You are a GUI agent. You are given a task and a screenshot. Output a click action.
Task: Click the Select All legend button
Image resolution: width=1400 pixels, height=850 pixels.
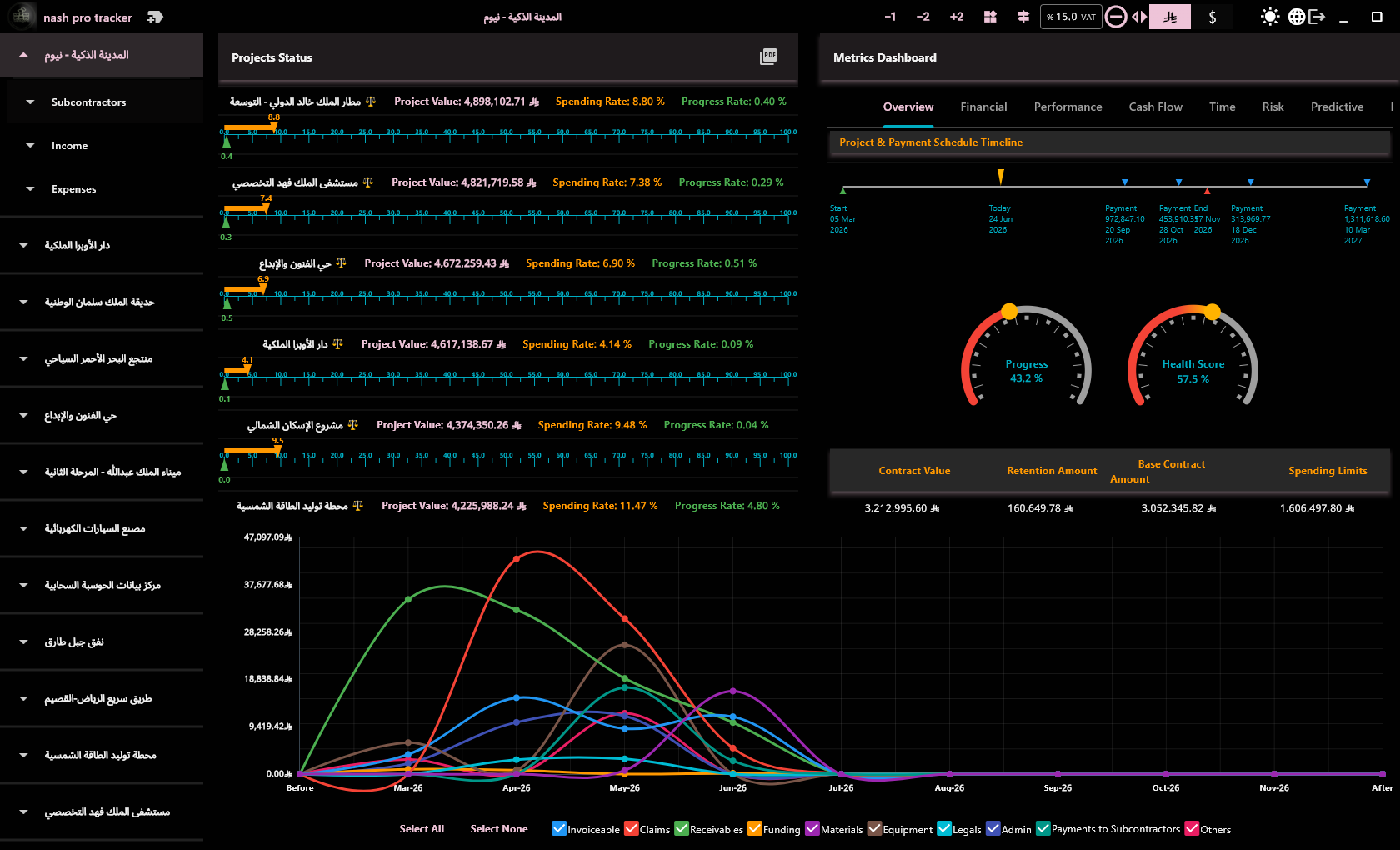422,829
